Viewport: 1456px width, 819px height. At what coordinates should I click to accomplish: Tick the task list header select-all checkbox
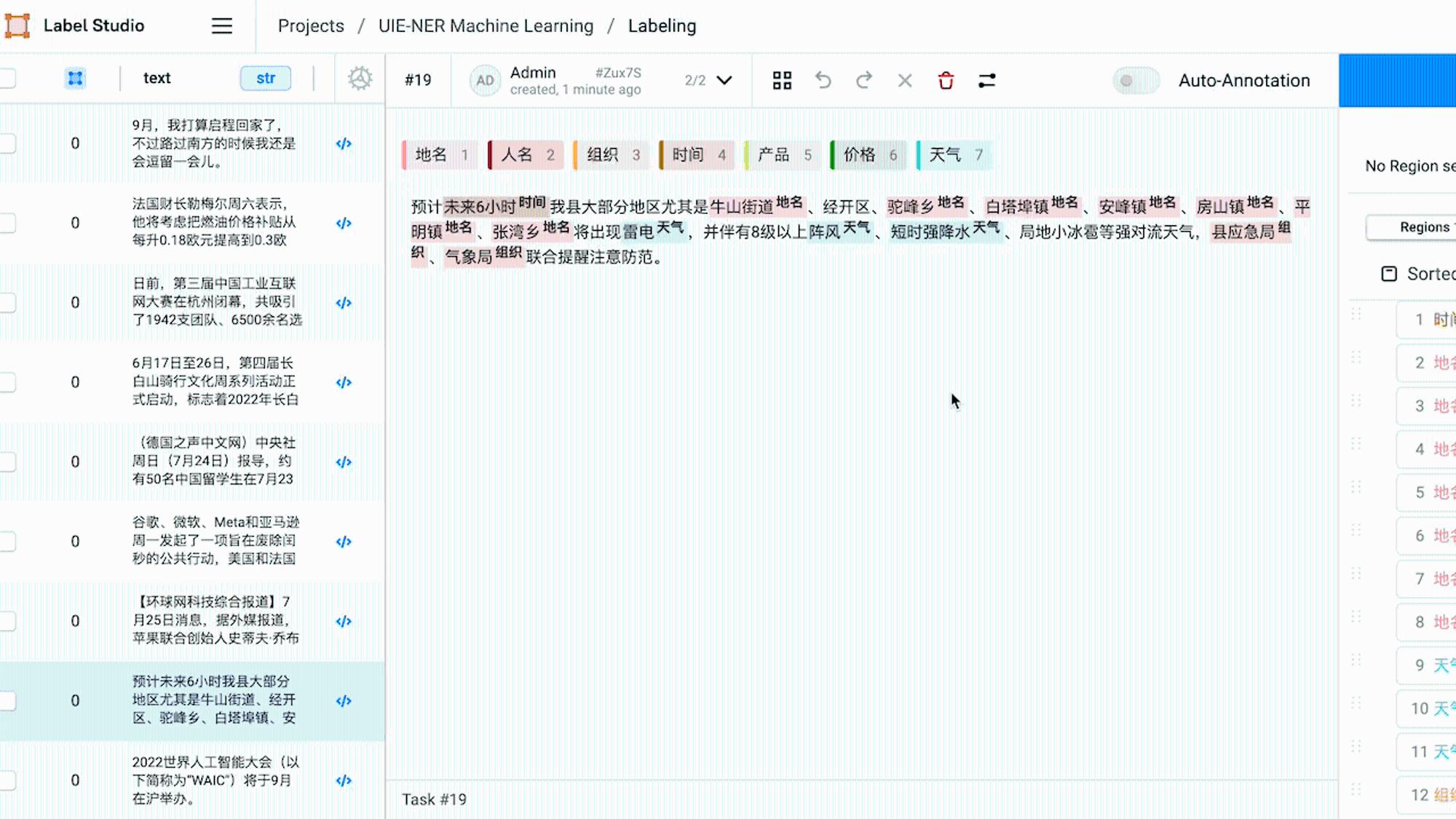point(7,78)
